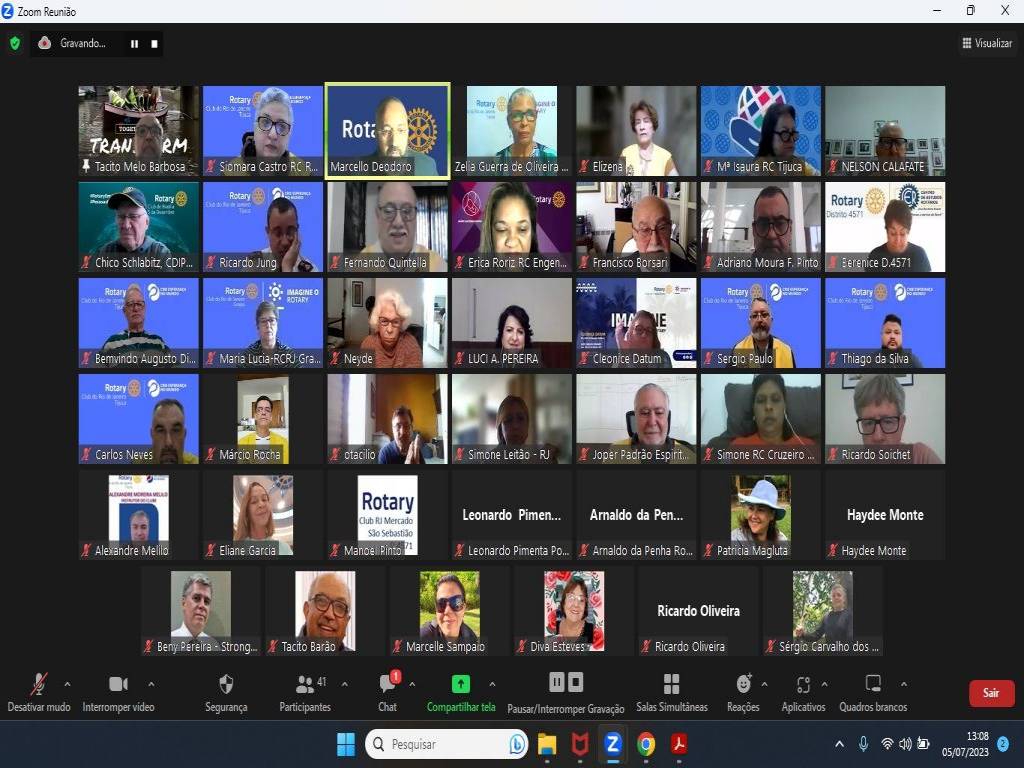
Task: Pause recording in top recording bar
Action: tap(134, 43)
